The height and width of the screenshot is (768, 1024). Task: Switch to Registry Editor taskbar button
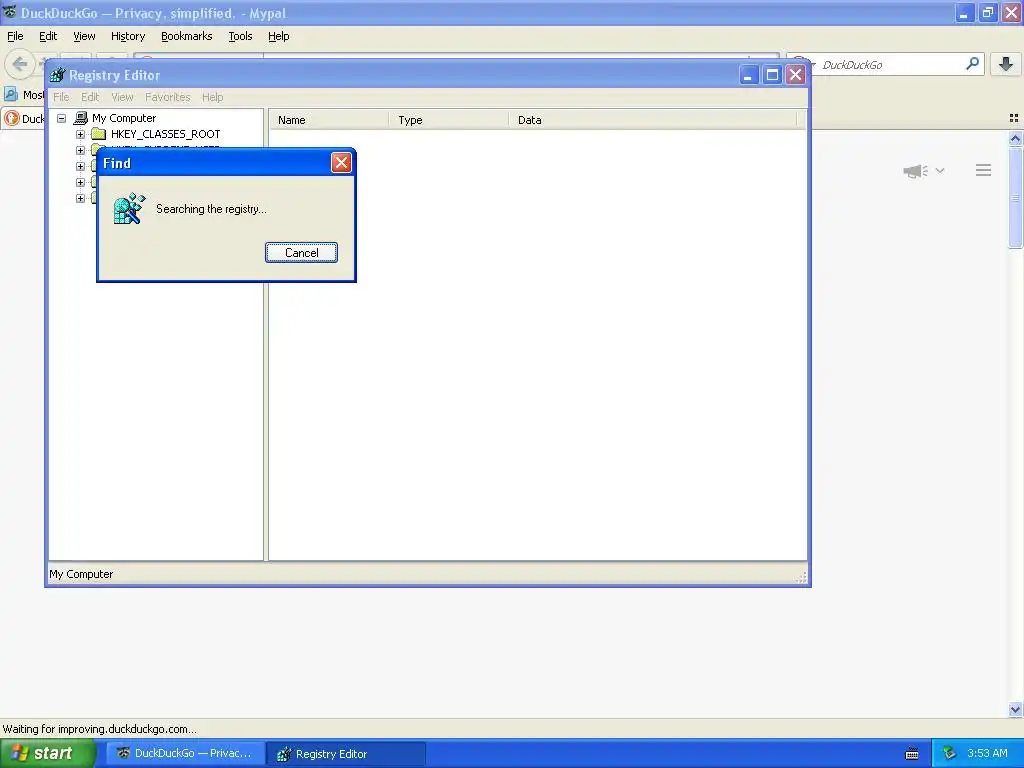346,754
